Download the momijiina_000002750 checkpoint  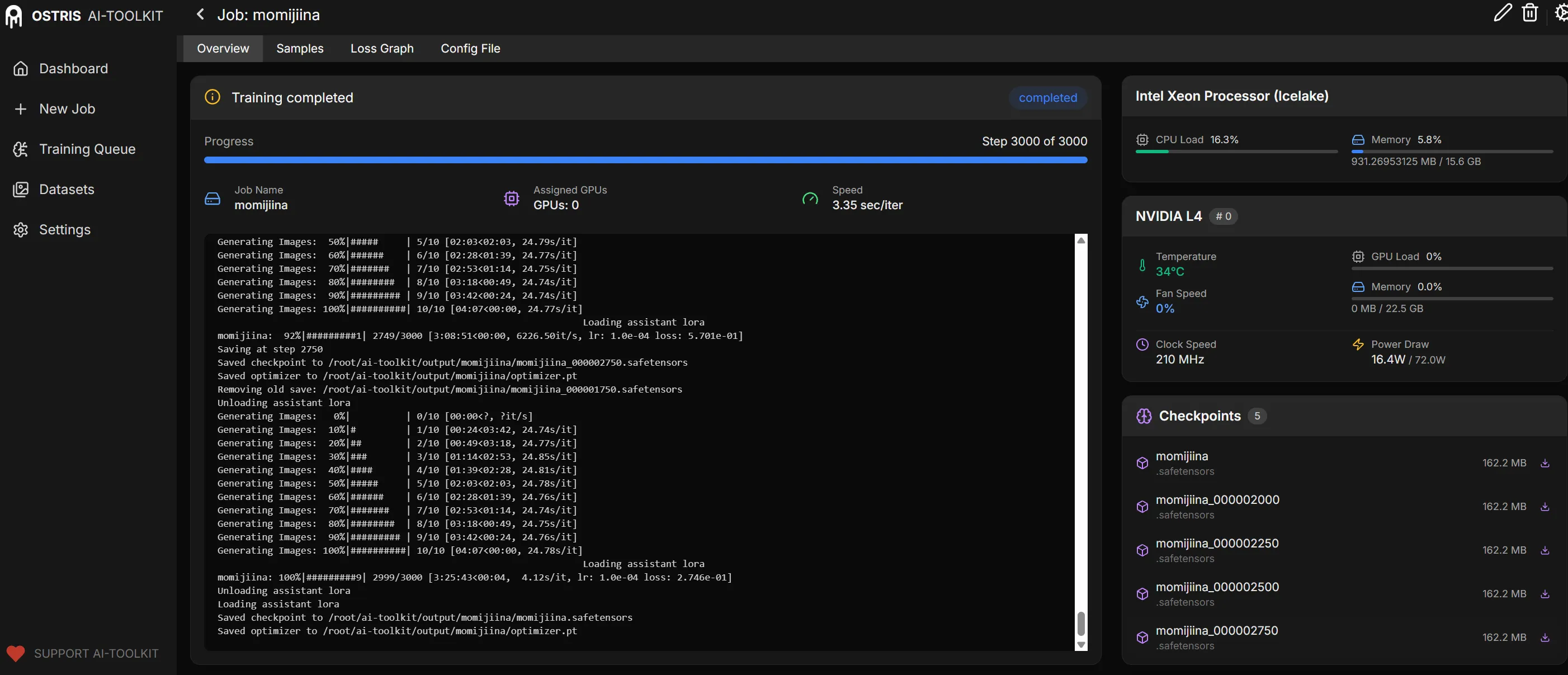[x=1545, y=638]
